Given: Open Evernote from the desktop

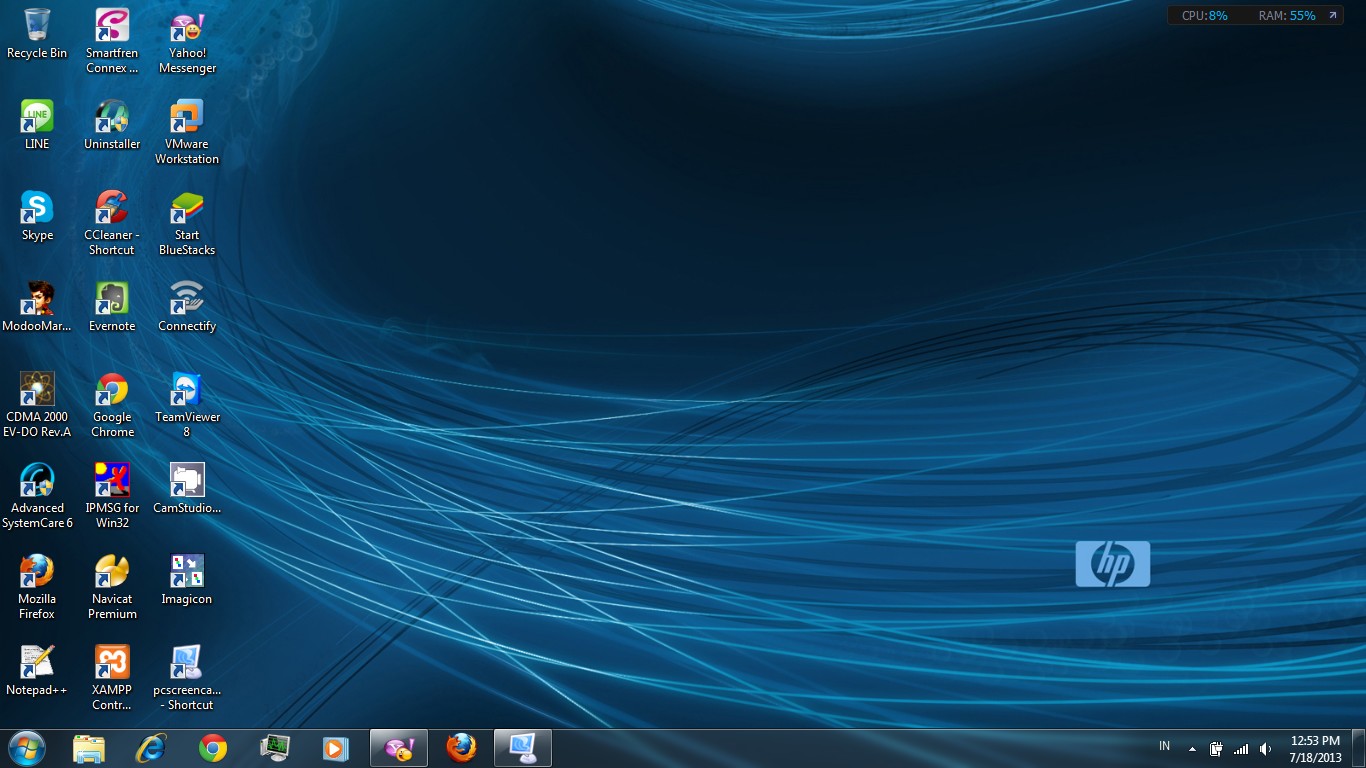Looking at the screenshot, I should click(x=111, y=299).
